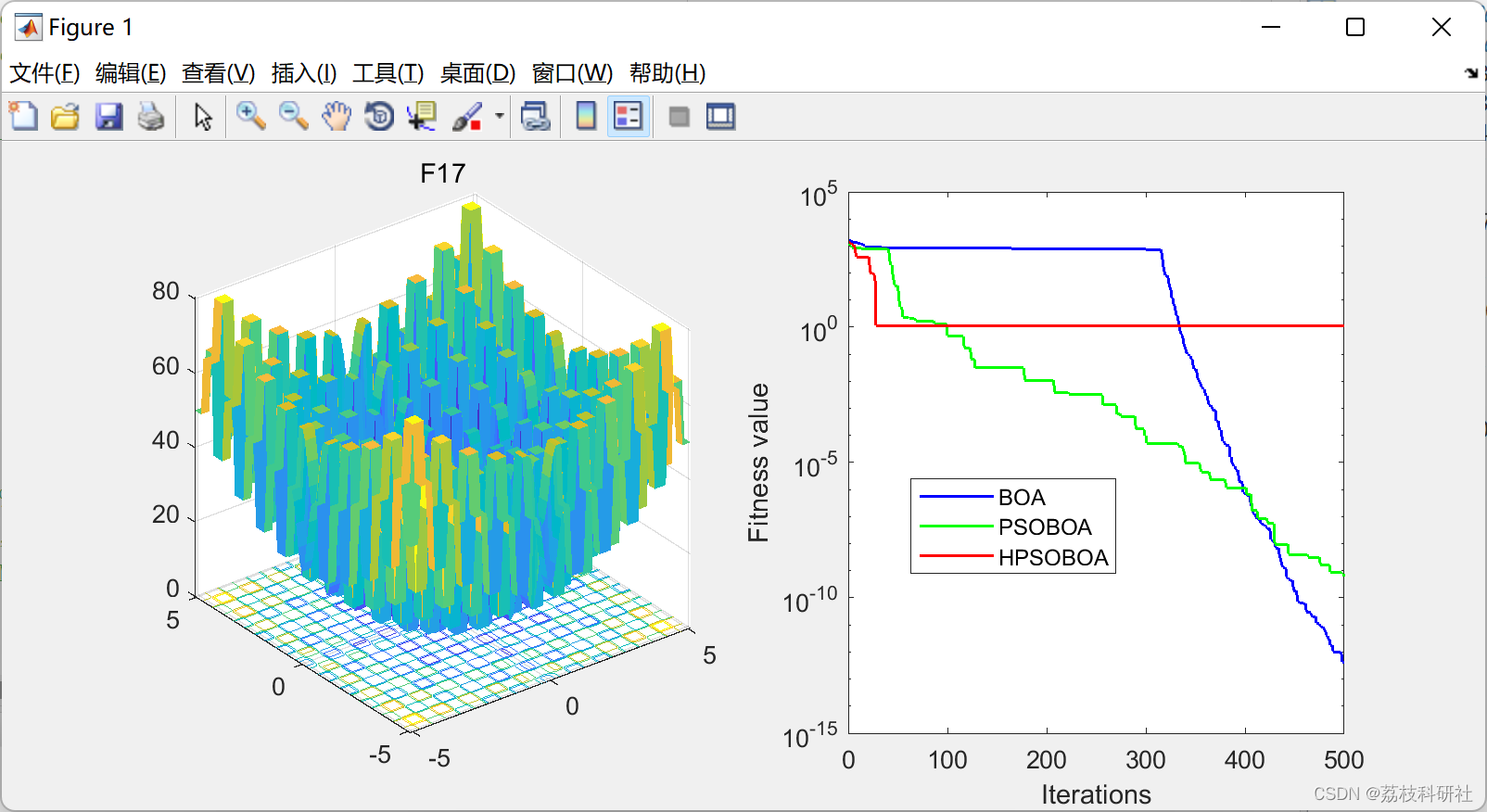The image size is (1487, 812).
Task: Click the dock figure arrow icon
Action: tap(1471, 73)
